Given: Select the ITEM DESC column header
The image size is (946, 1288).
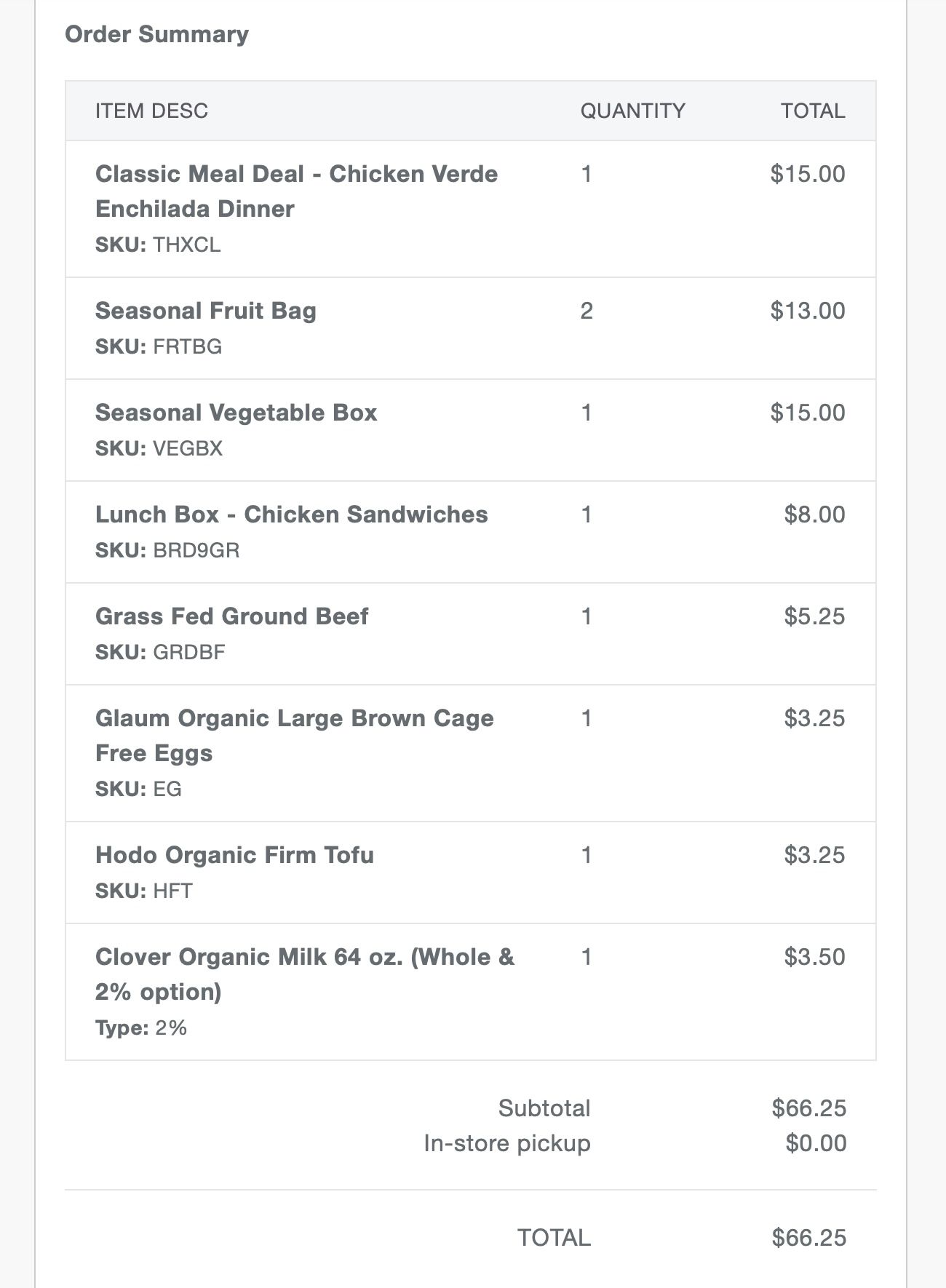Looking at the screenshot, I should click(151, 111).
